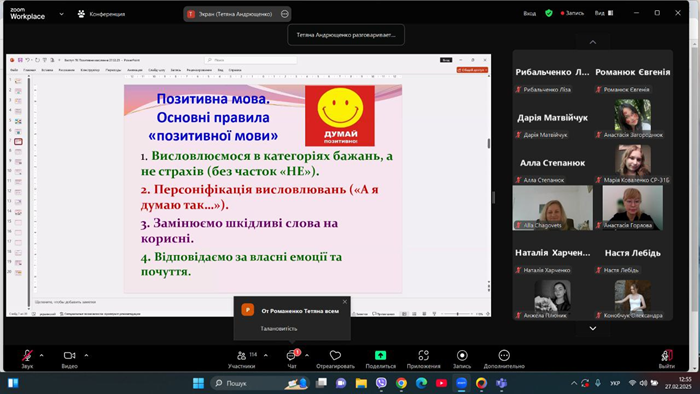Select the Анастасія Загородник video tile
The height and width of the screenshot is (394, 700).
[633, 118]
